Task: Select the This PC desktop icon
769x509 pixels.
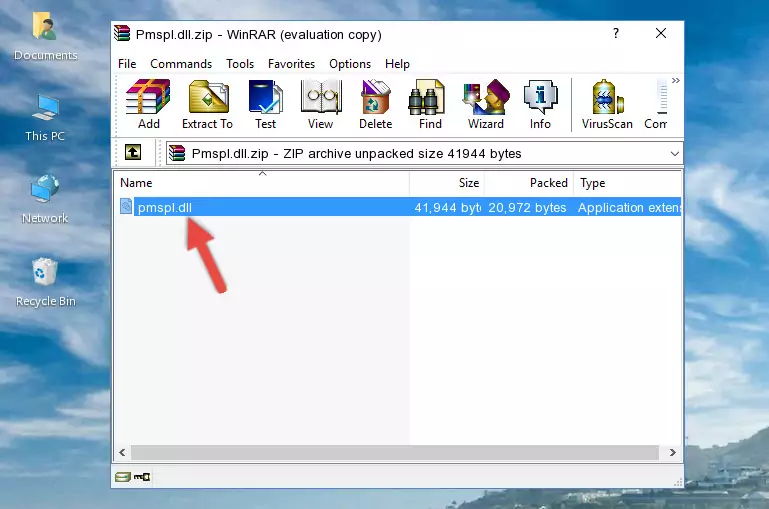Action: click(45, 118)
